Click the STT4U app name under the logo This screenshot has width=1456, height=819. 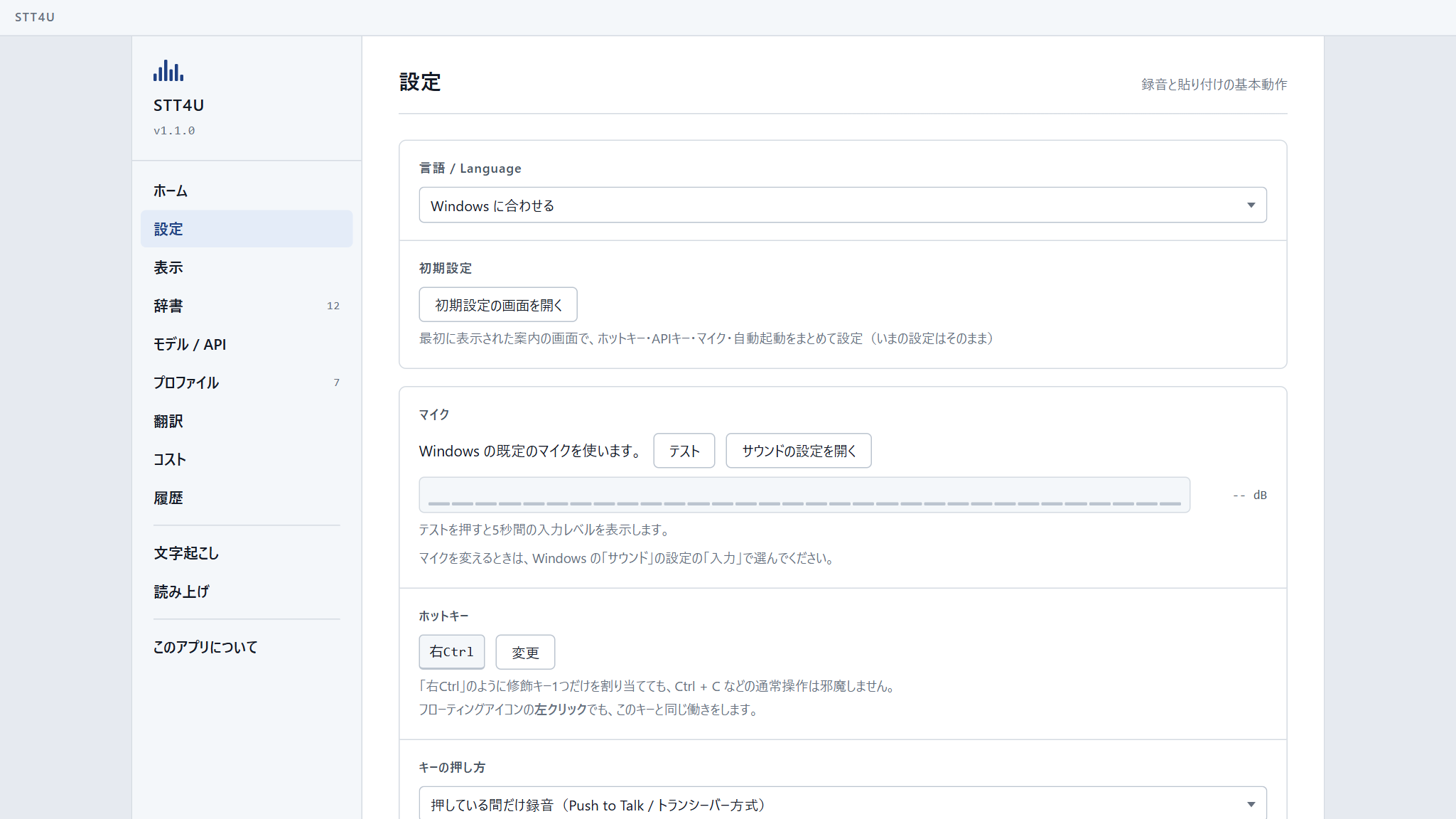click(x=179, y=106)
